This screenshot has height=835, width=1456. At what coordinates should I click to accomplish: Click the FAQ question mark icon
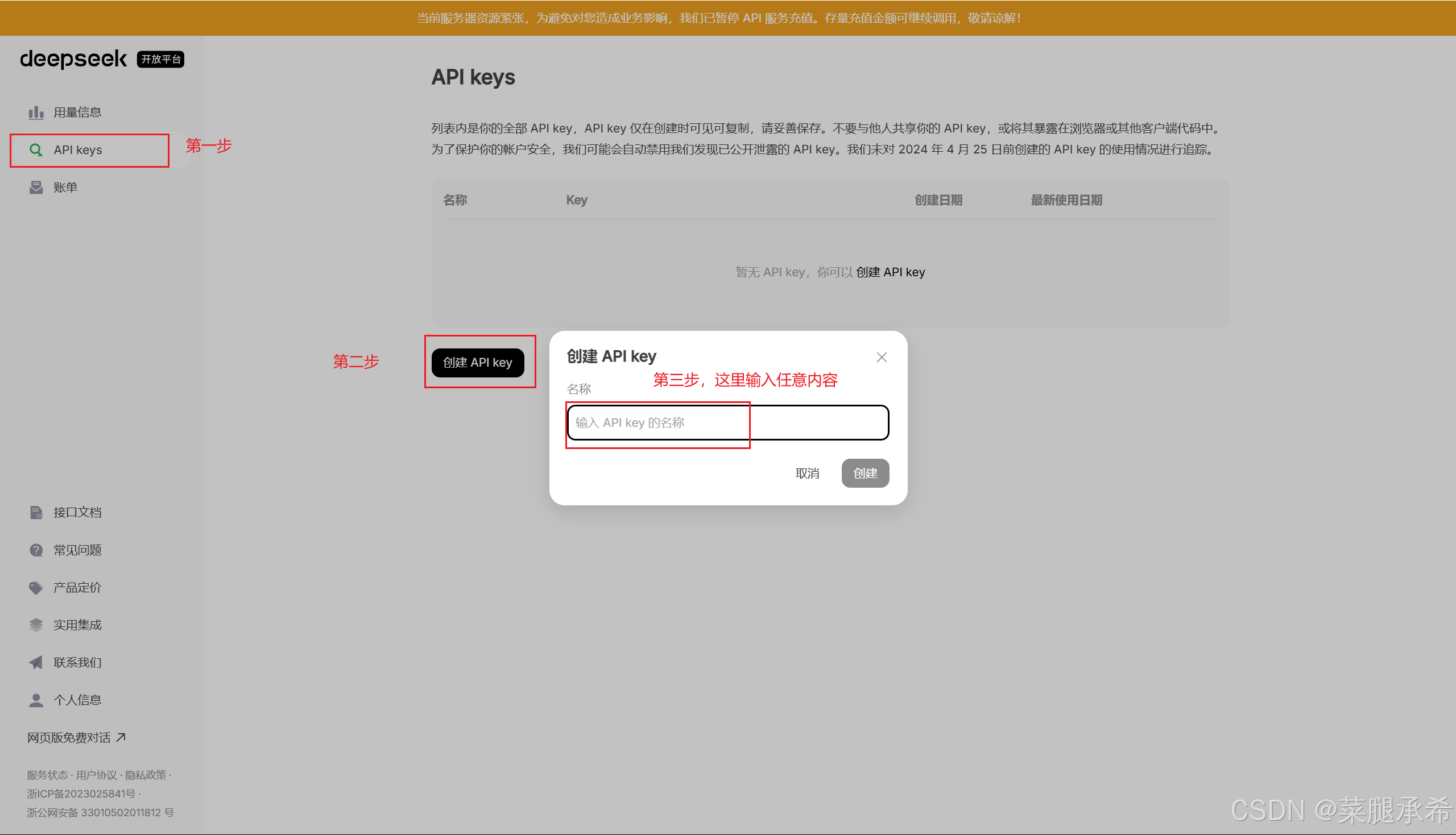point(36,551)
